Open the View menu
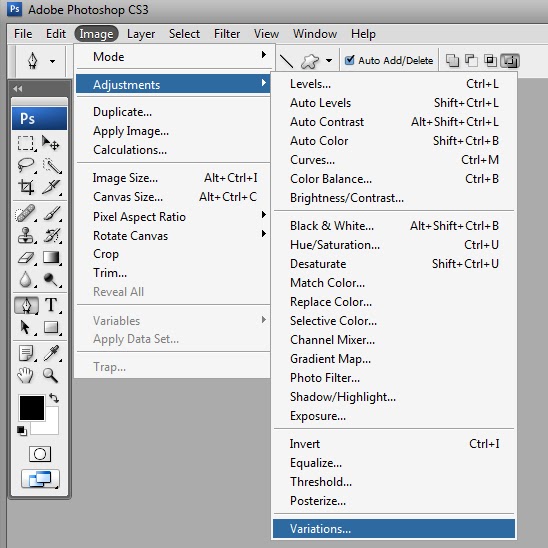Viewport: 548px width, 548px height. click(x=266, y=34)
